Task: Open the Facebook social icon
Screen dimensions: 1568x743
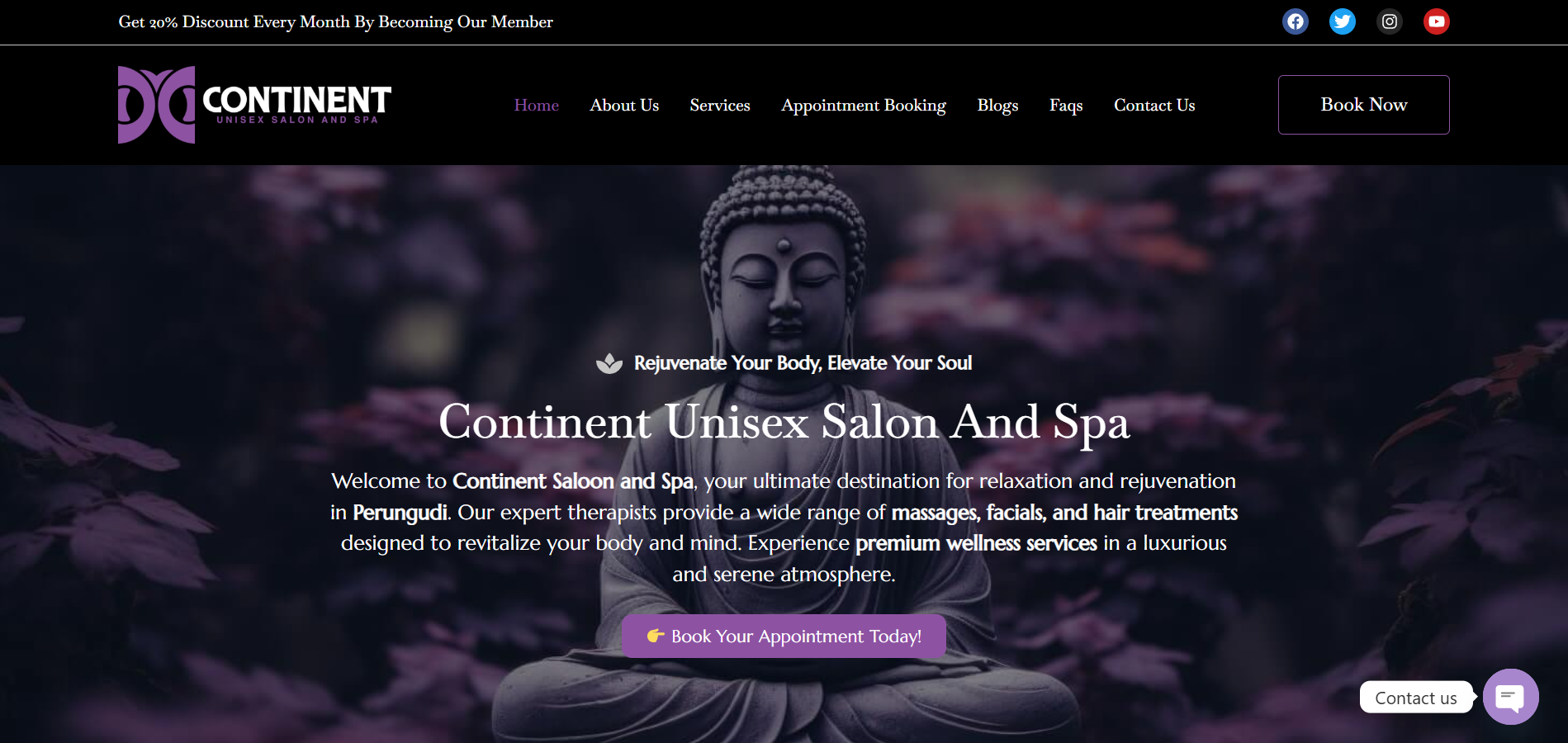Action: coord(1296,21)
